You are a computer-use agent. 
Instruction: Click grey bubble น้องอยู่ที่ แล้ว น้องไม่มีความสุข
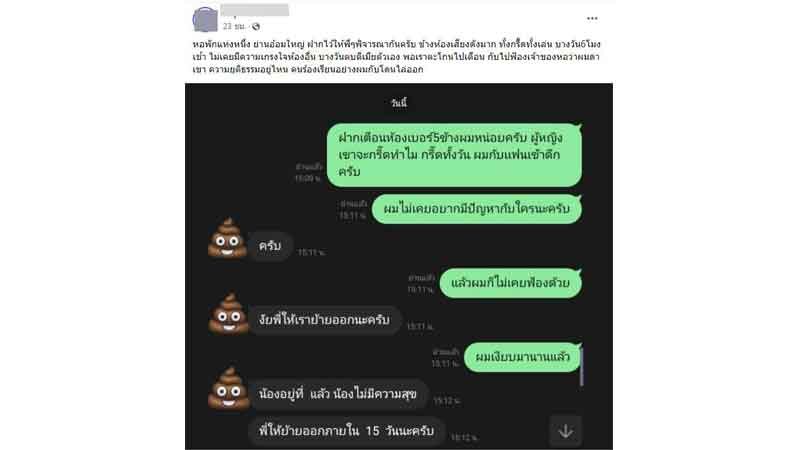338,394
